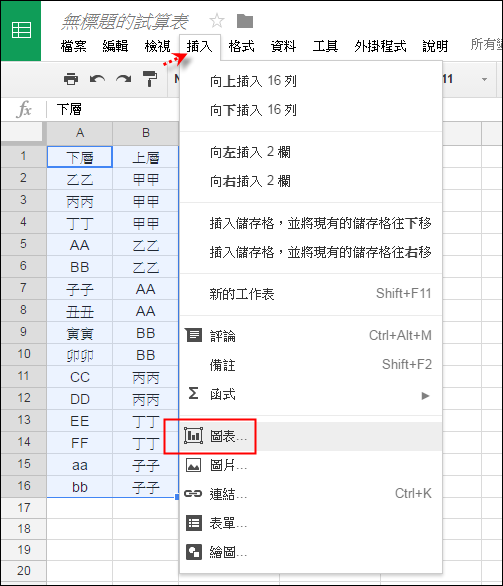Click the green Google Sheets home icon

[x=21, y=31]
